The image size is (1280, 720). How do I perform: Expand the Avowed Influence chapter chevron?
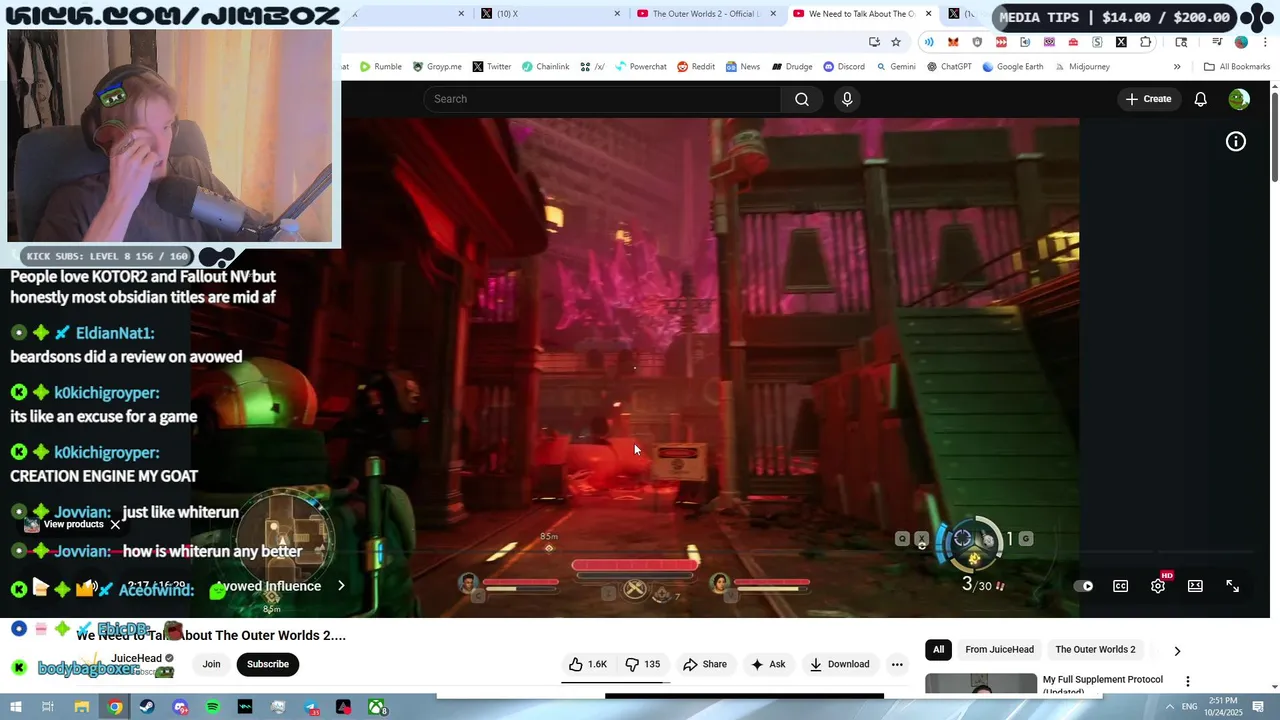341,586
